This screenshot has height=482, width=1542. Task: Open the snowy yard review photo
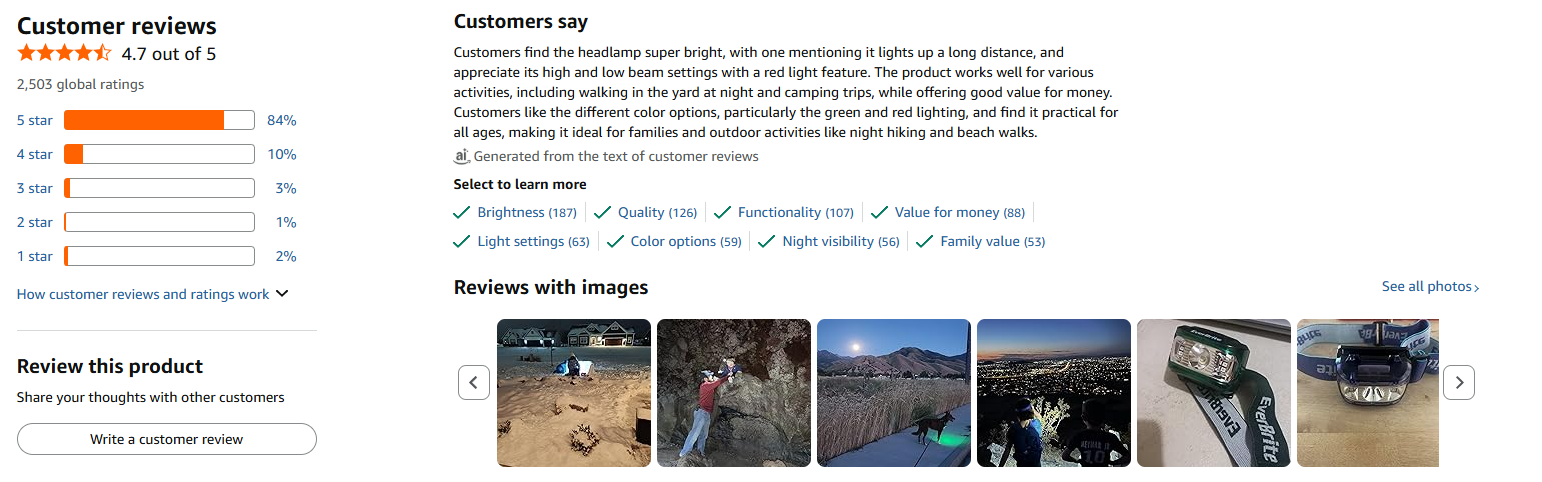click(573, 392)
